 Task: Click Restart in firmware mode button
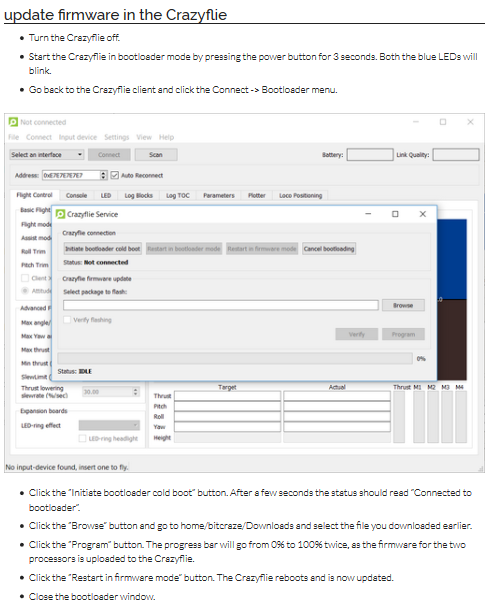tap(262, 249)
